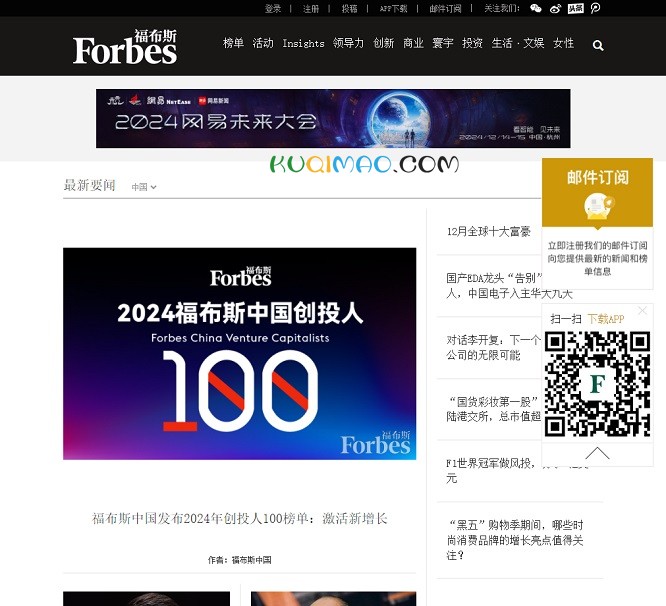
Task: Open 国货彩妆第一股 news article
Action: (x=493, y=409)
